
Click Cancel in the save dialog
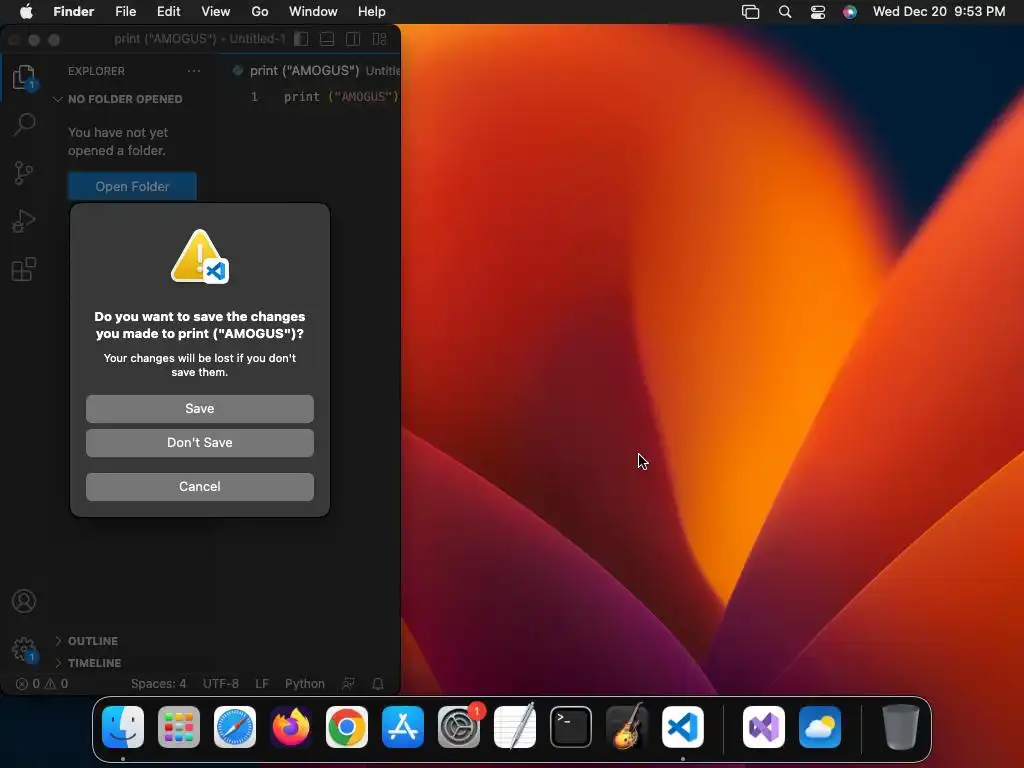point(200,487)
